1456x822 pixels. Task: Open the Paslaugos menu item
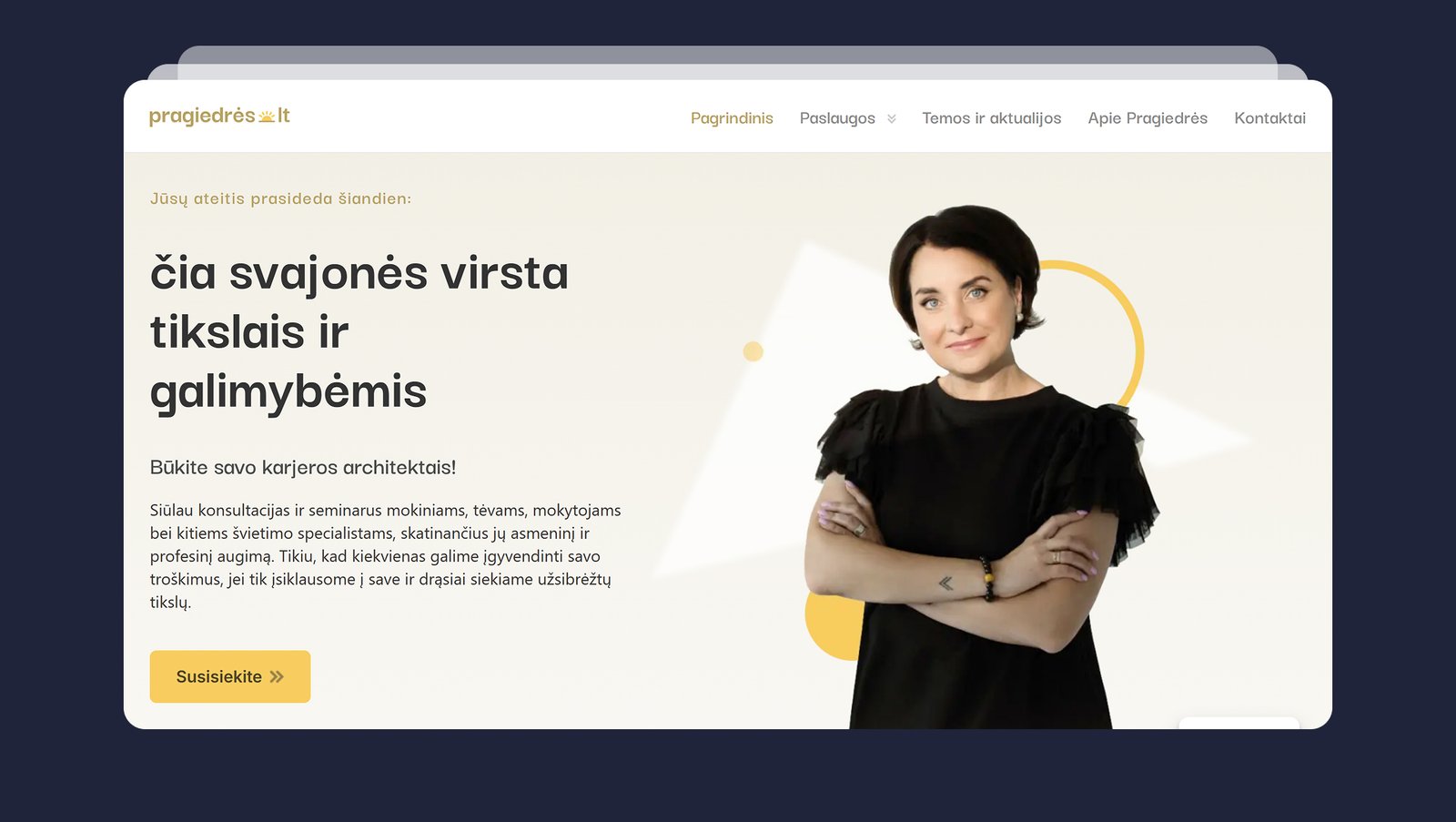click(x=837, y=118)
